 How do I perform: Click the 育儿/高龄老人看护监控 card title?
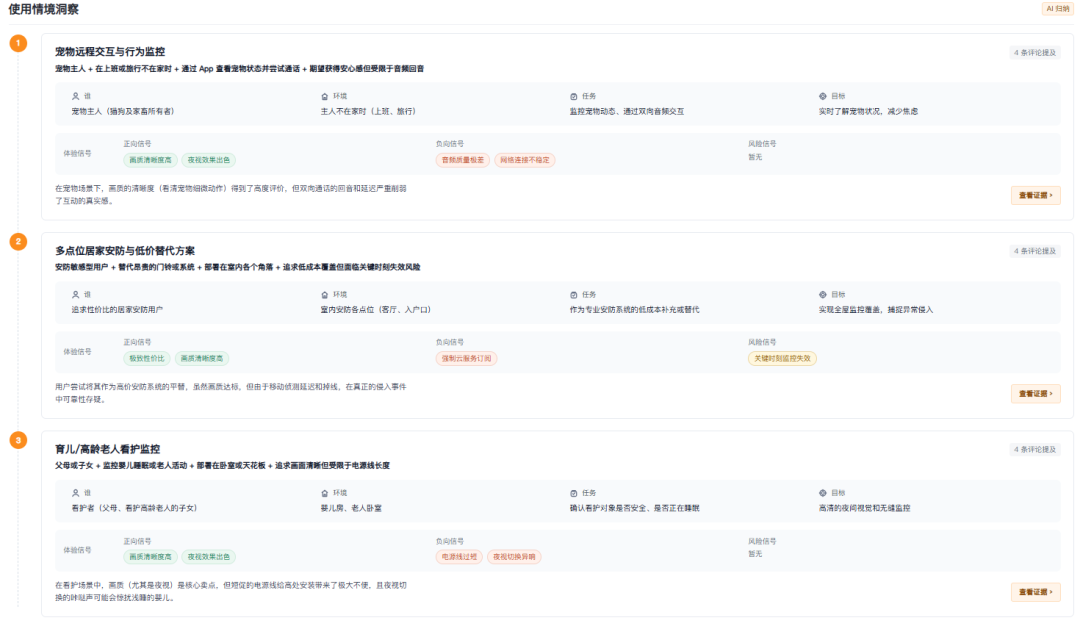[107, 449]
